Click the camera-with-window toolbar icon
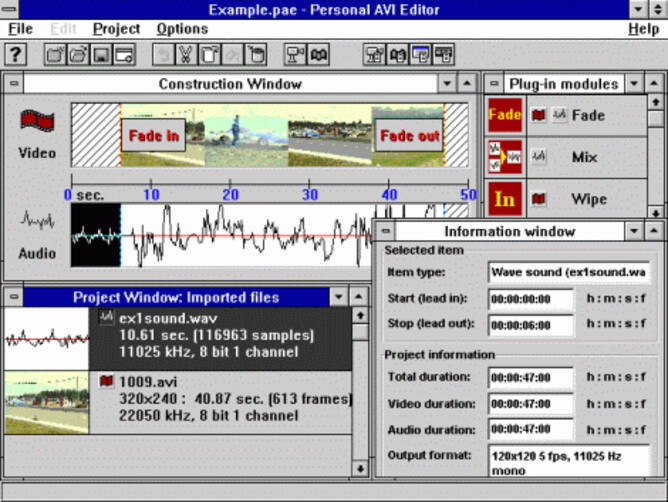Image resolution: width=668 pixels, height=502 pixels. pyautogui.click(x=374, y=55)
